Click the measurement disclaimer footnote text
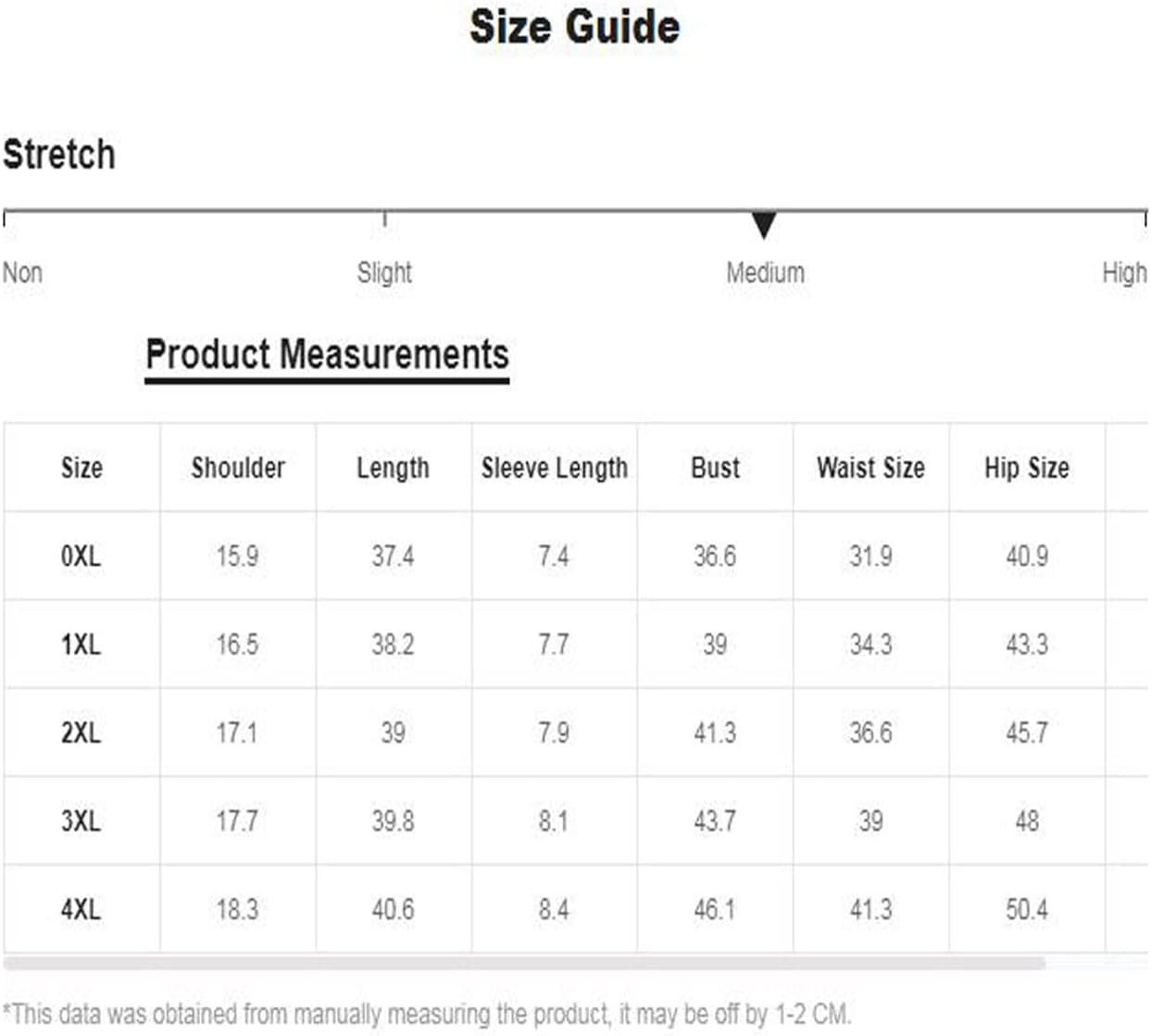 click(x=427, y=1014)
